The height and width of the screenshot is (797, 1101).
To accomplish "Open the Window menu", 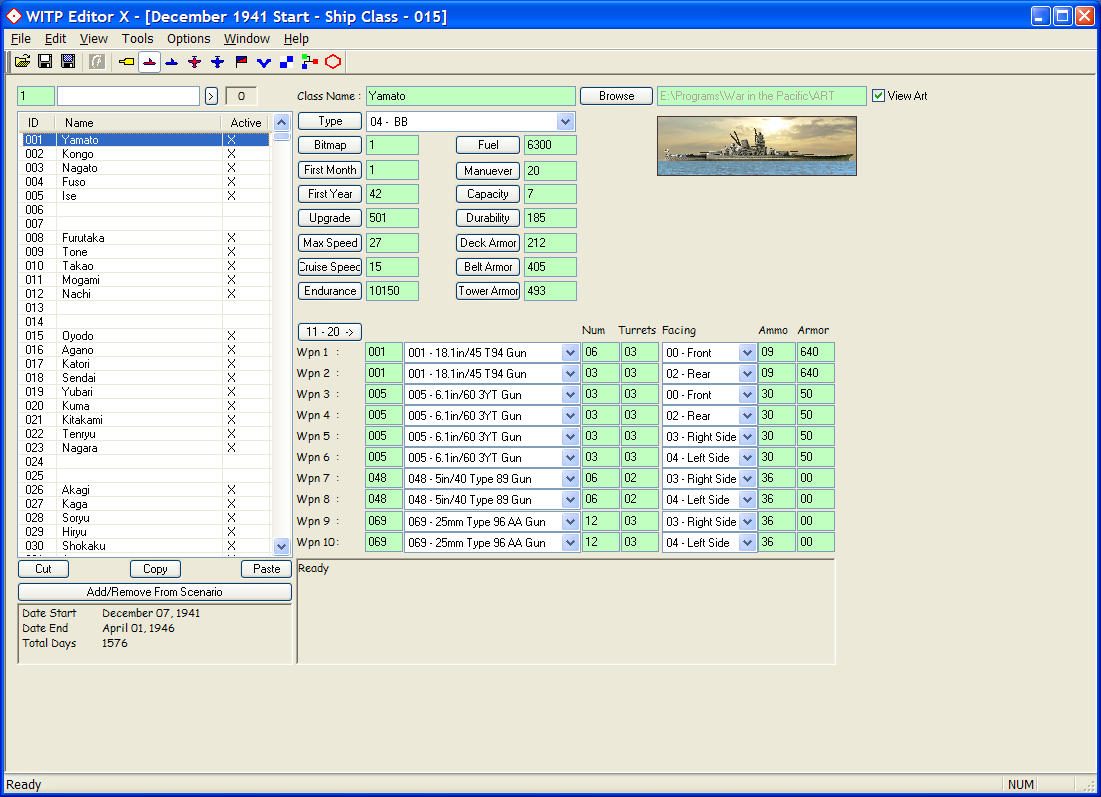I will [x=246, y=39].
